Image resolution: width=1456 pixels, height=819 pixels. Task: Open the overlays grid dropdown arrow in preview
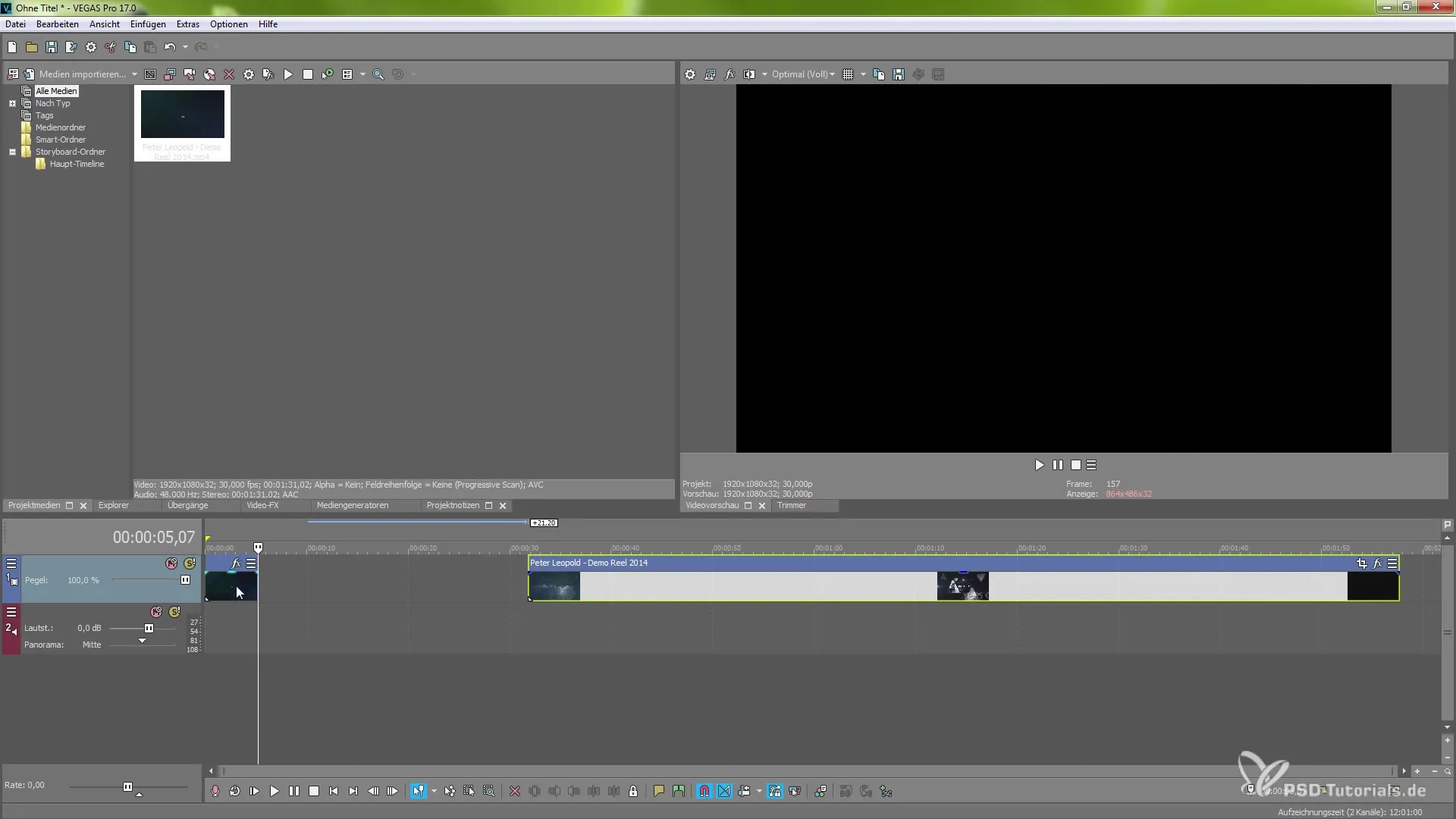[863, 74]
